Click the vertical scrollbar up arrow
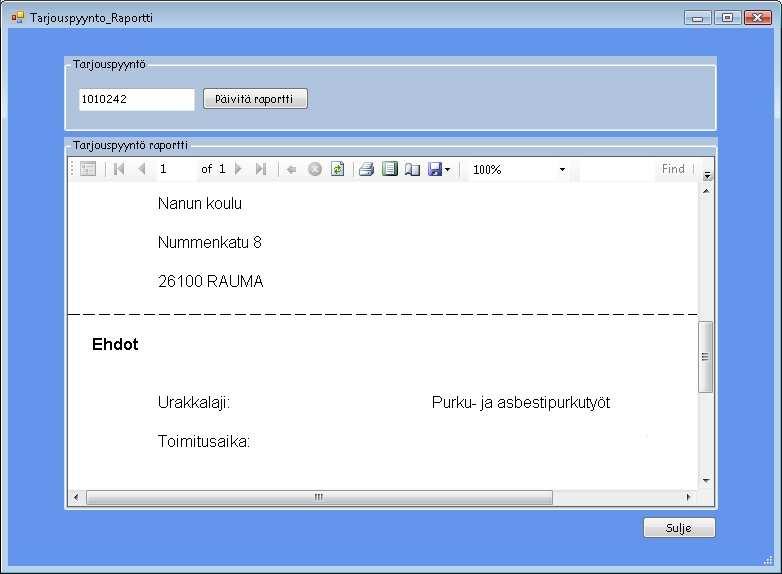Viewport: 782px width, 574px height. click(706, 191)
